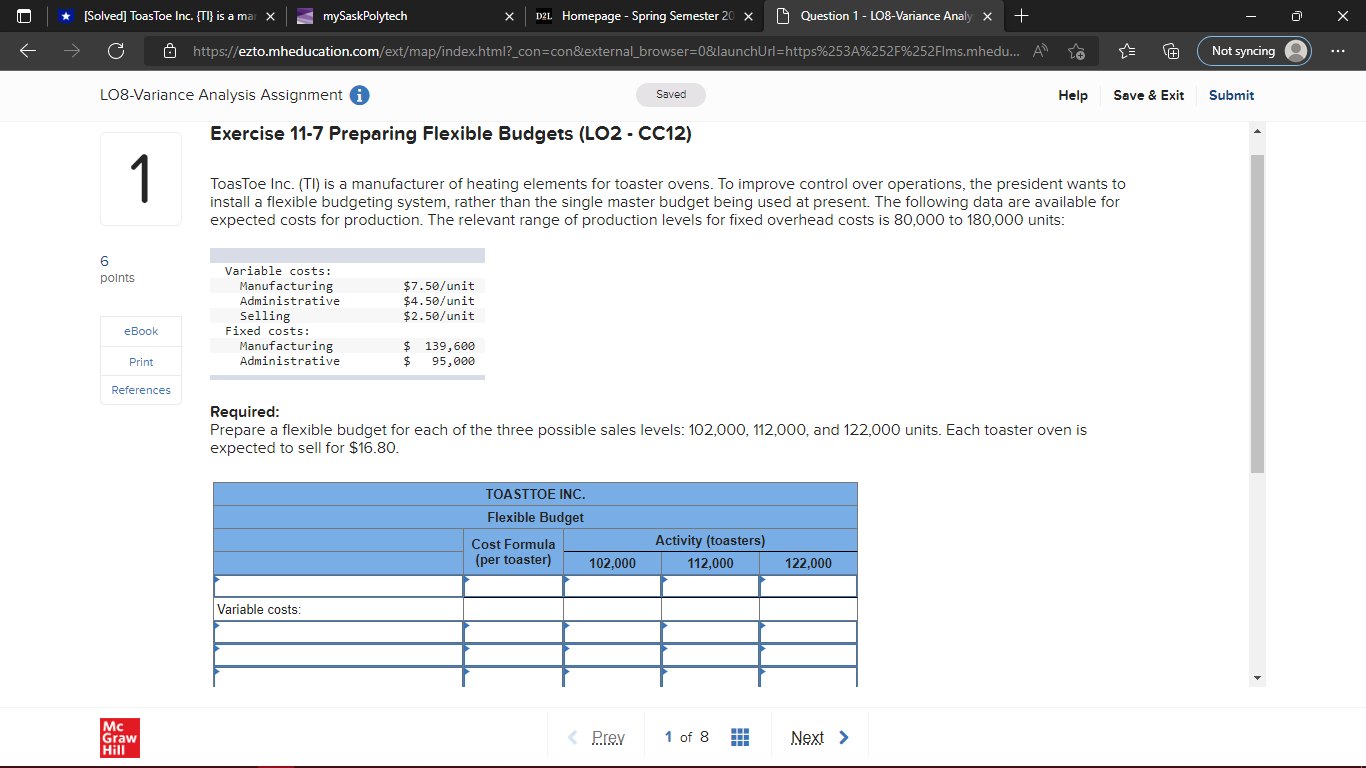Select first row 122,000 column cell
Screen dimensions: 1366x768
808,586
